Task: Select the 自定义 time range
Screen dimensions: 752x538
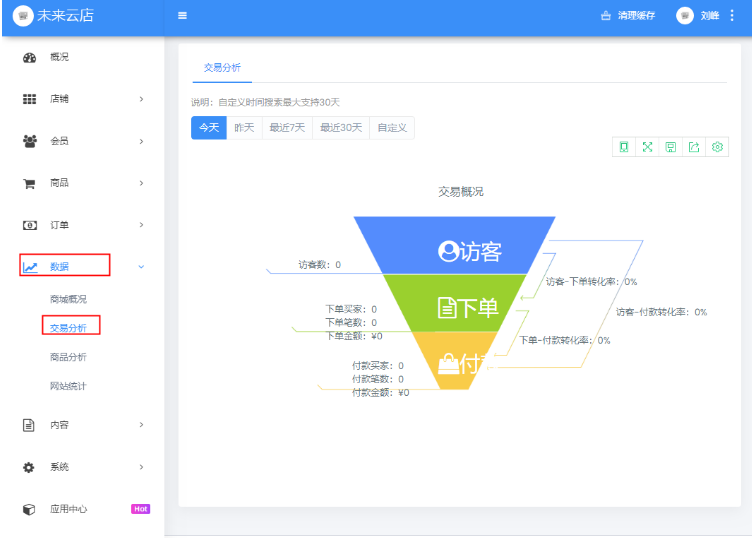Action: click(392, 128)
